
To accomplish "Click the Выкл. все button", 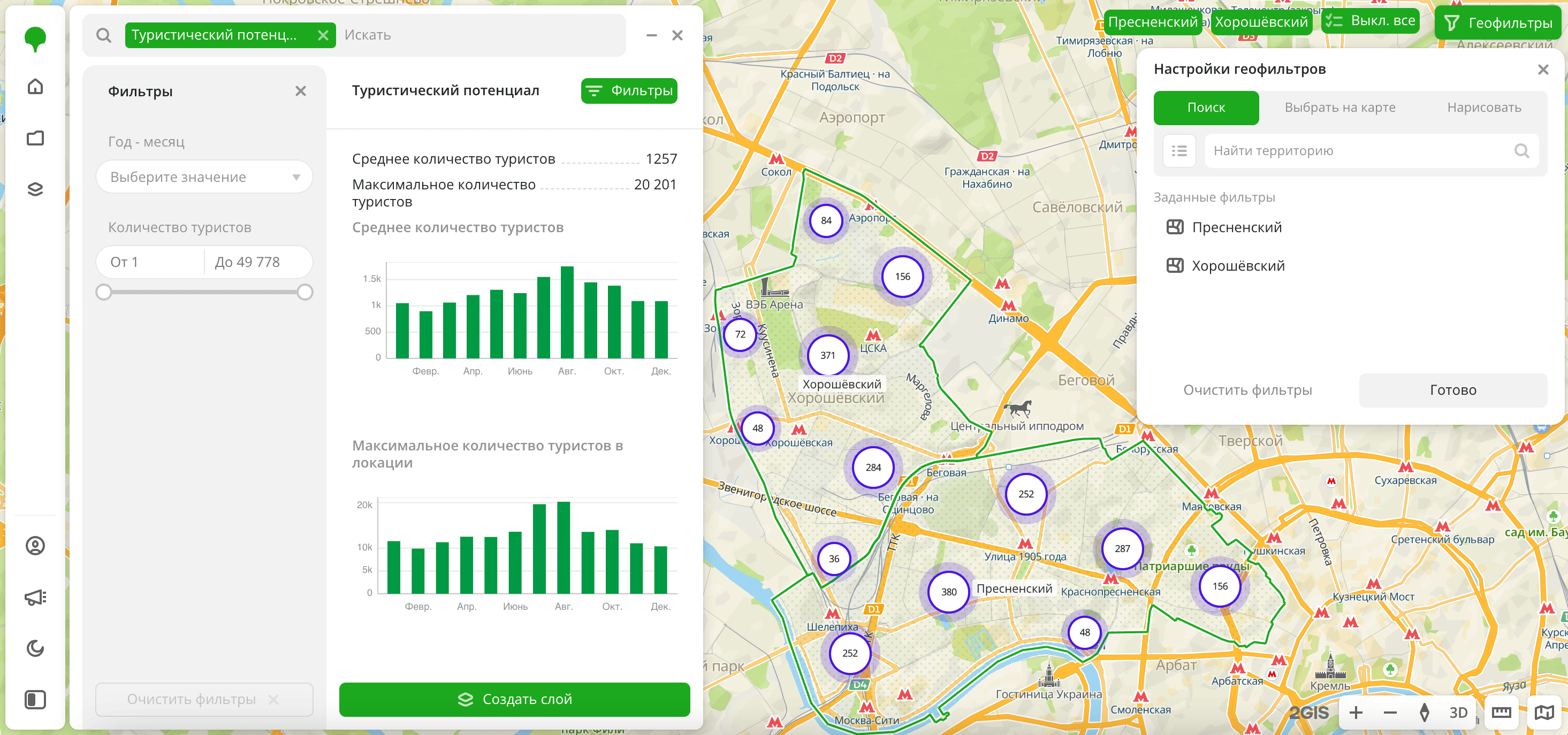I will [1370, 21].
